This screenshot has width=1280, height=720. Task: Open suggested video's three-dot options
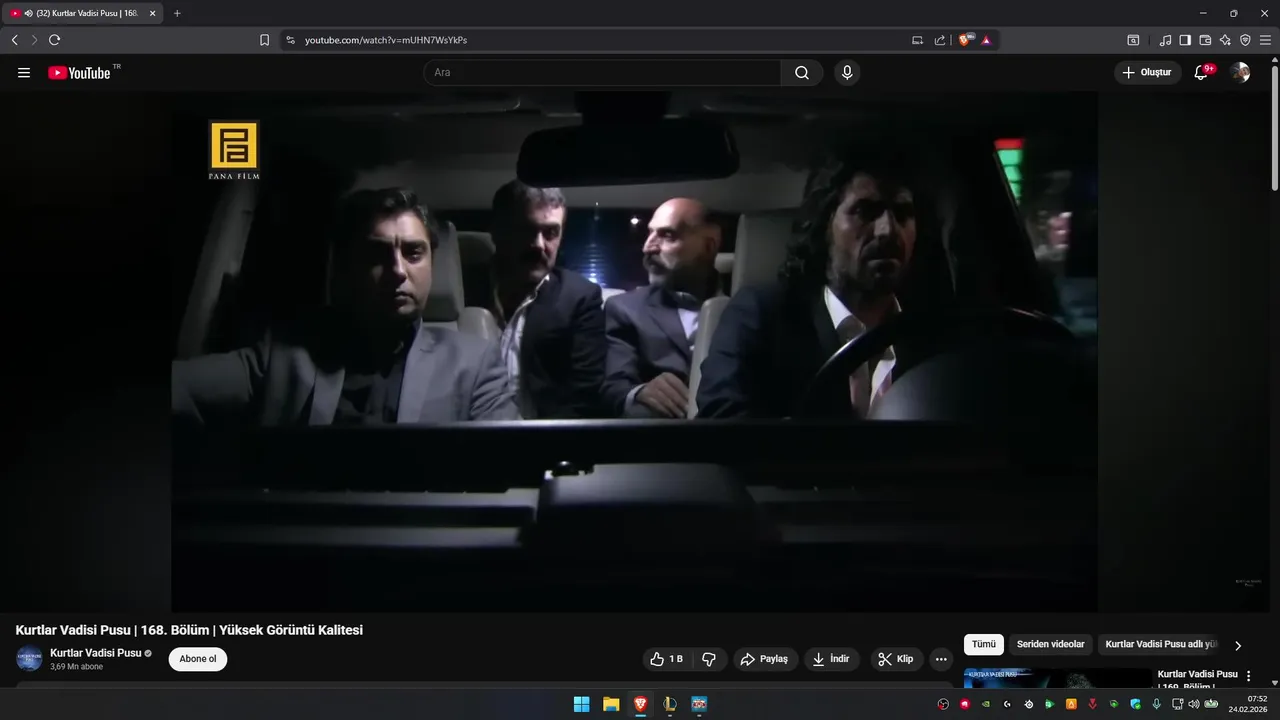1248,677
